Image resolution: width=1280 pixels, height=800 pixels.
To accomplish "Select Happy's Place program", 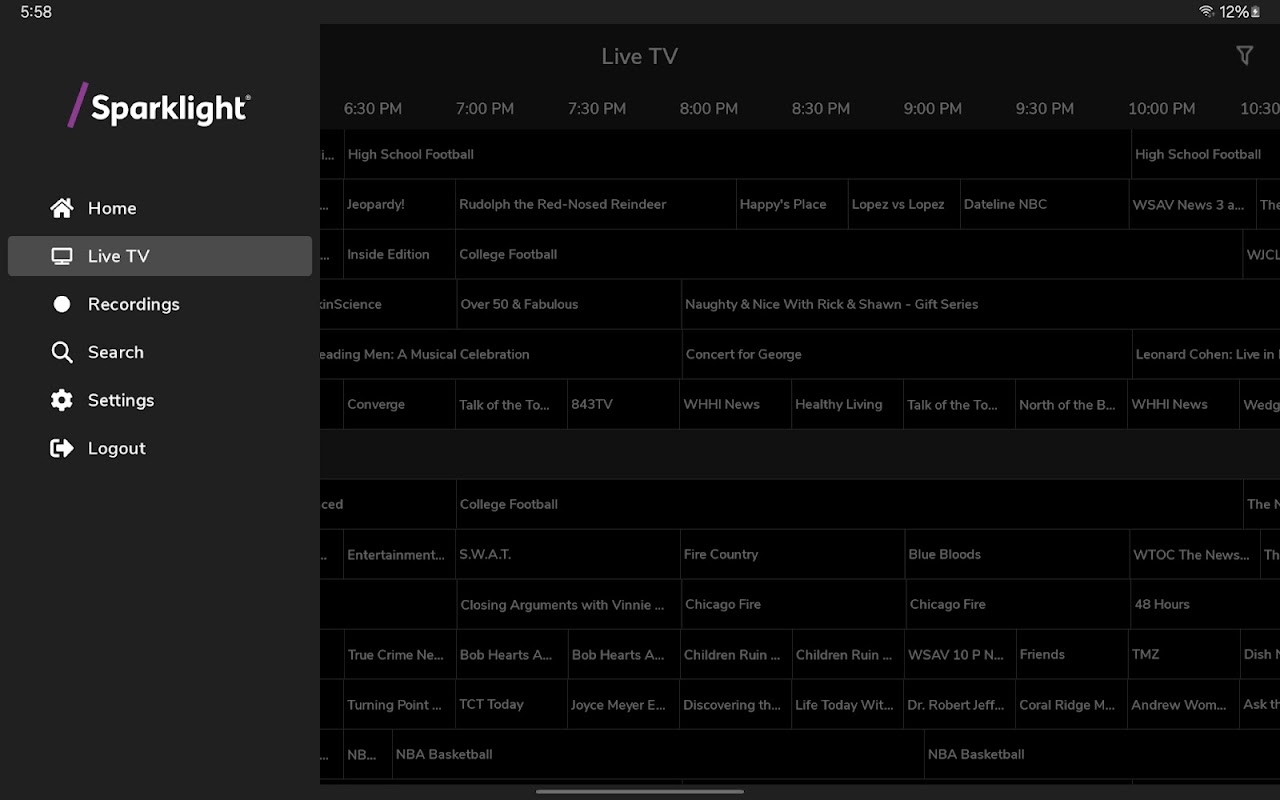I will pos(792,204).
